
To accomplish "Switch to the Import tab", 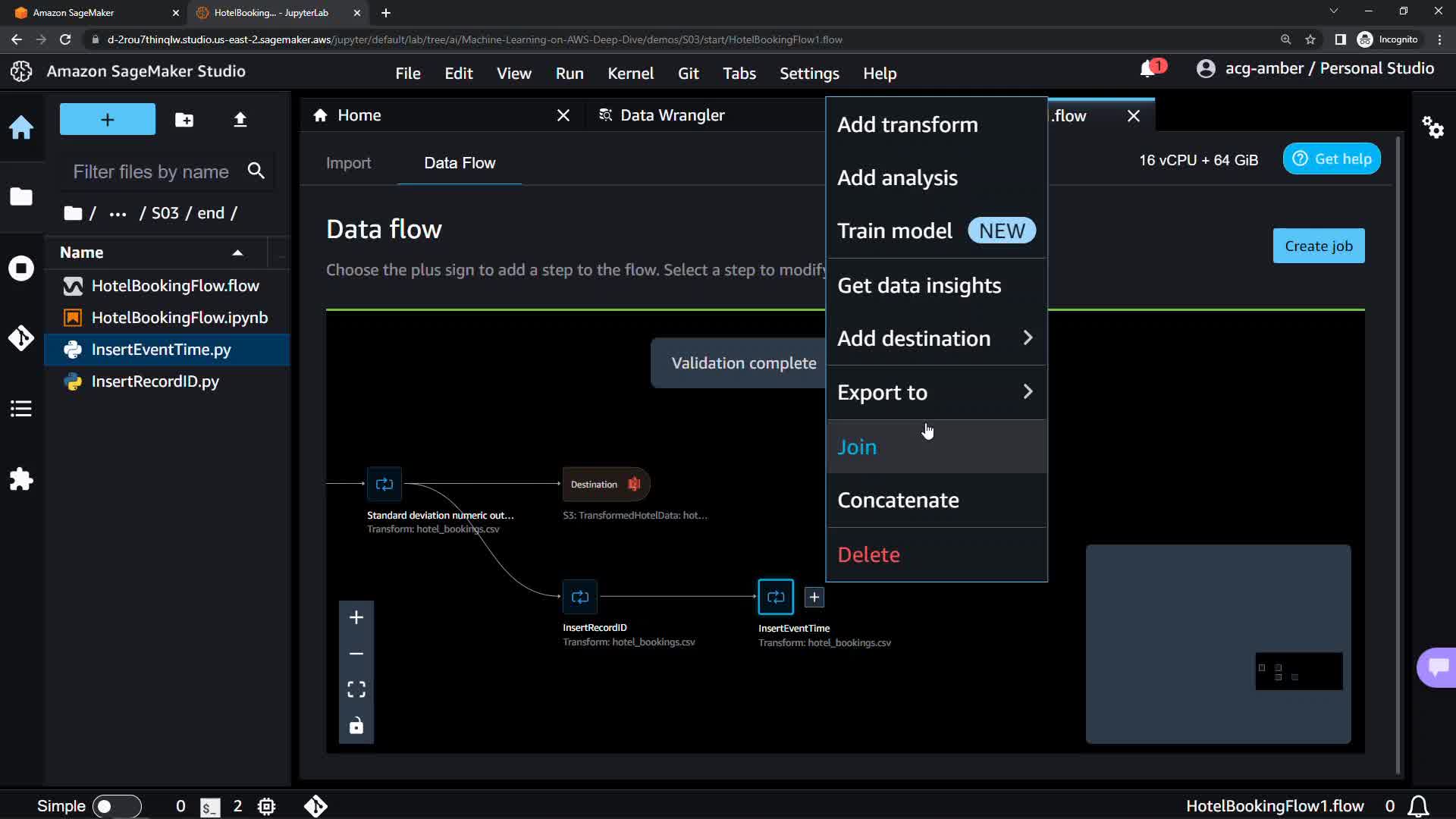I will (x=348, y=163).
